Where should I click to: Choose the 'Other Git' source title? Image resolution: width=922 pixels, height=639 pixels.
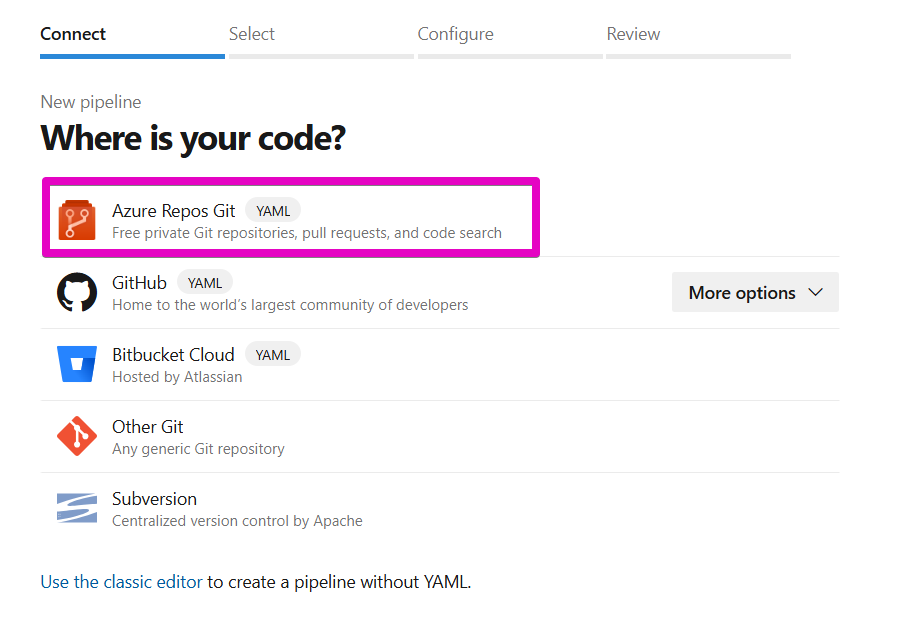pyautogui.click(x=148, y=426)
